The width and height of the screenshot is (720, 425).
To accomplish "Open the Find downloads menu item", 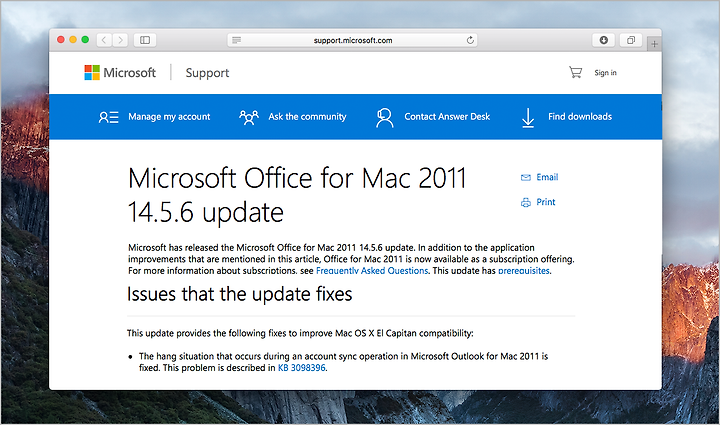I will click(579, 117).
